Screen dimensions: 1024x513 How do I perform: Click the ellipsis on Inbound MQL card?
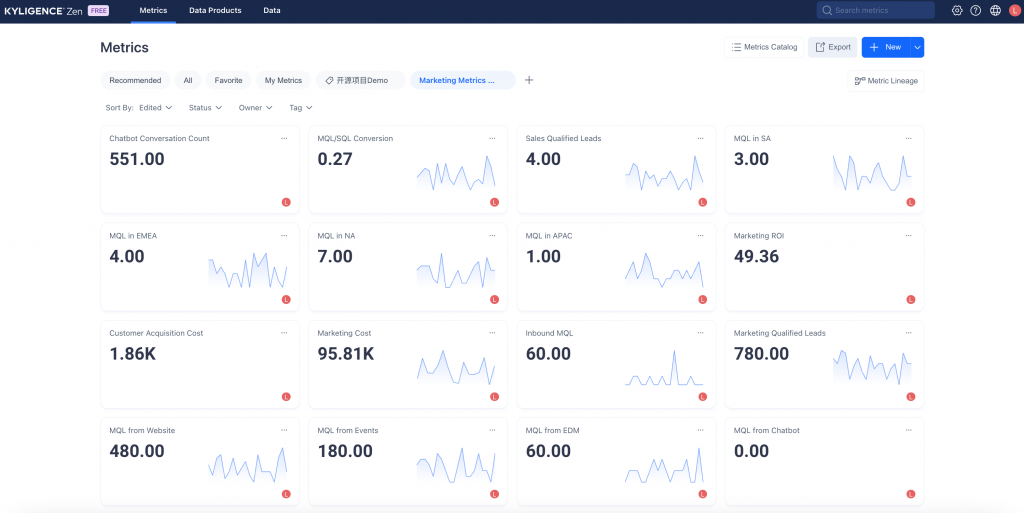tap(700, 333)
